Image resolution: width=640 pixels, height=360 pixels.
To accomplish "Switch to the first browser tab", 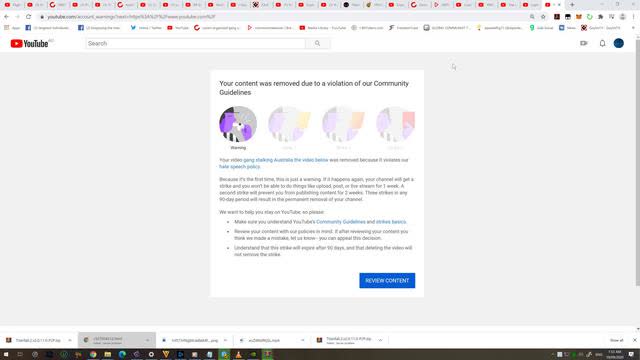I will click(12, 5).
